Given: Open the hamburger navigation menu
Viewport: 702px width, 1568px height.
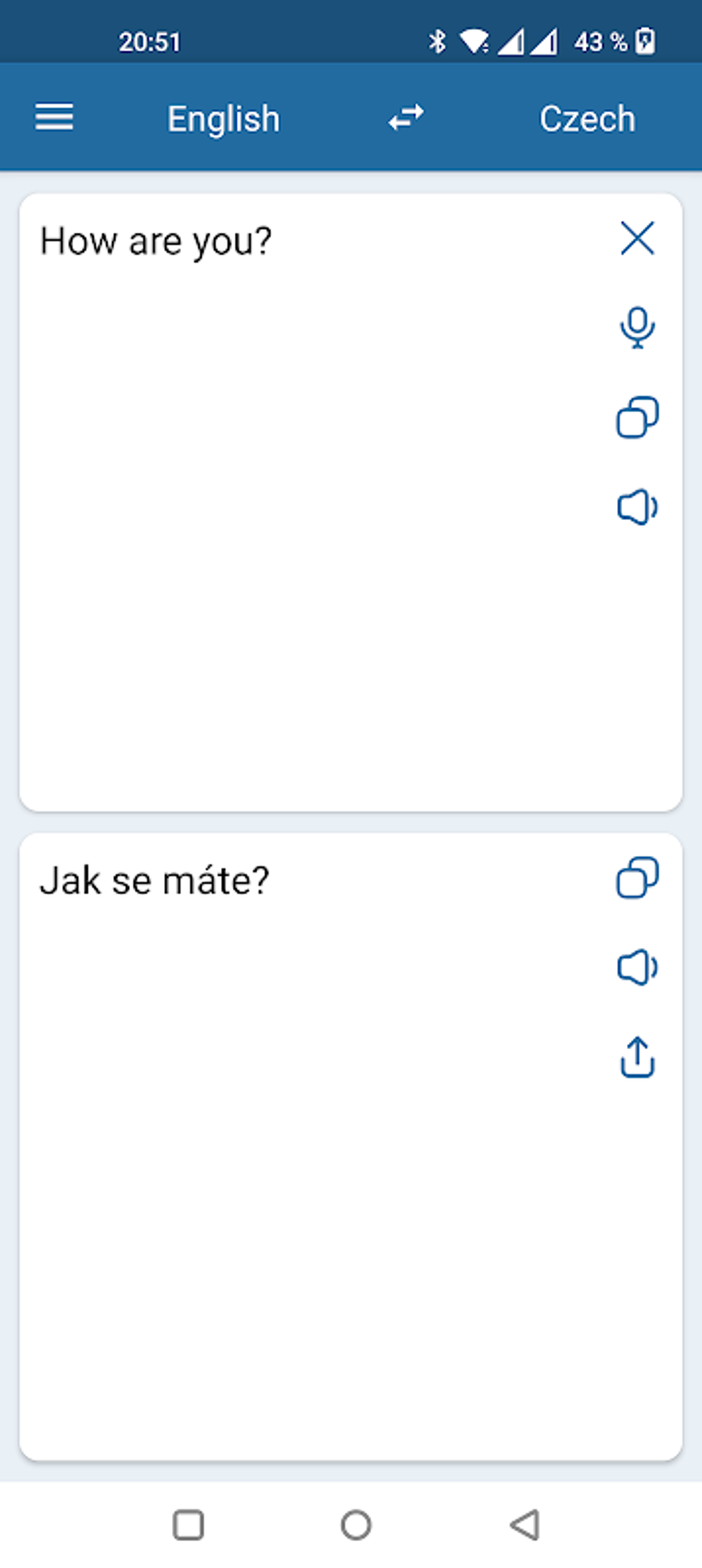Looking at the screenshot, I should (x=54, y=118).
